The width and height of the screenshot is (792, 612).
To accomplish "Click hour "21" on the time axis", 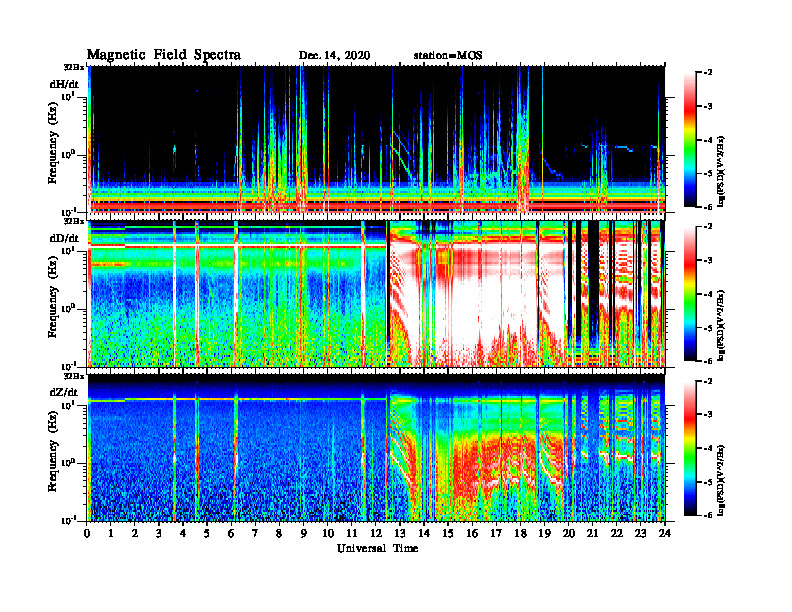I will 592,533.
